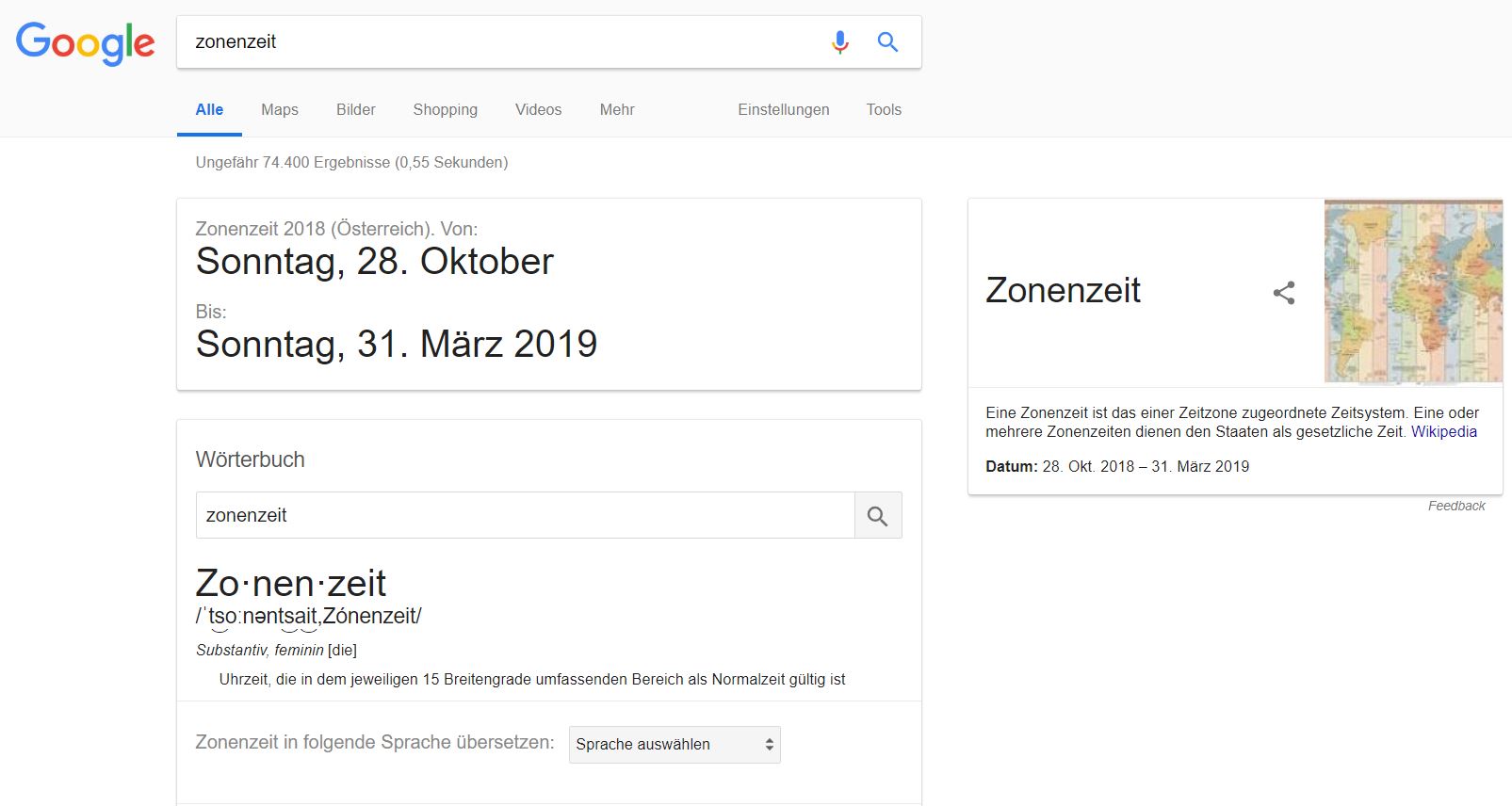This screenshot has height=806, width=1512.
Task: Follow the Wikipedia link
Action: click(x=1443, y=431)
